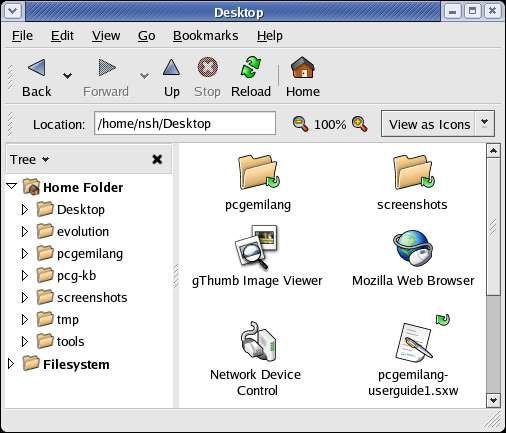This screenshot has width=506, height=433.
Task: Expand the evolution folder in the tree
Action: tap(24, 231)
